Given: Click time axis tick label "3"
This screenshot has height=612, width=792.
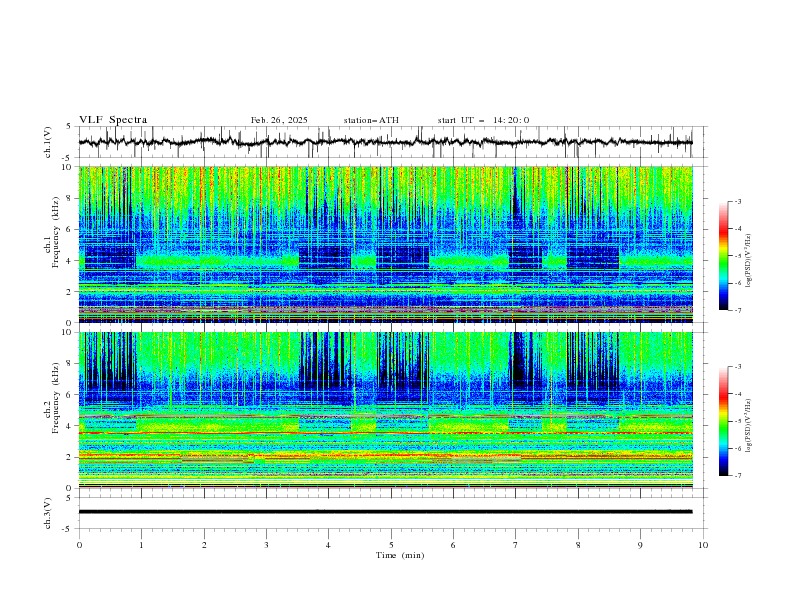Looking at the screenshot, I should tap(266, 545).
